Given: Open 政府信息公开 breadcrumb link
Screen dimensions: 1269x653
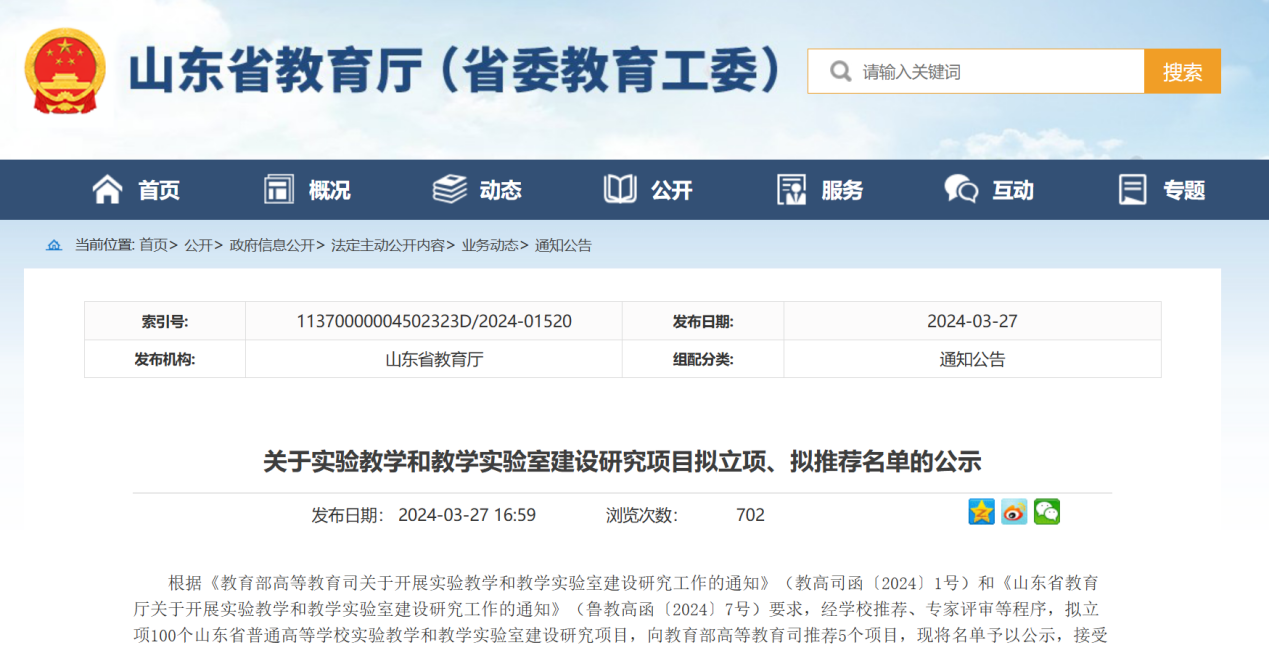Looking at the screenshot, I should (x=272, y=245).
